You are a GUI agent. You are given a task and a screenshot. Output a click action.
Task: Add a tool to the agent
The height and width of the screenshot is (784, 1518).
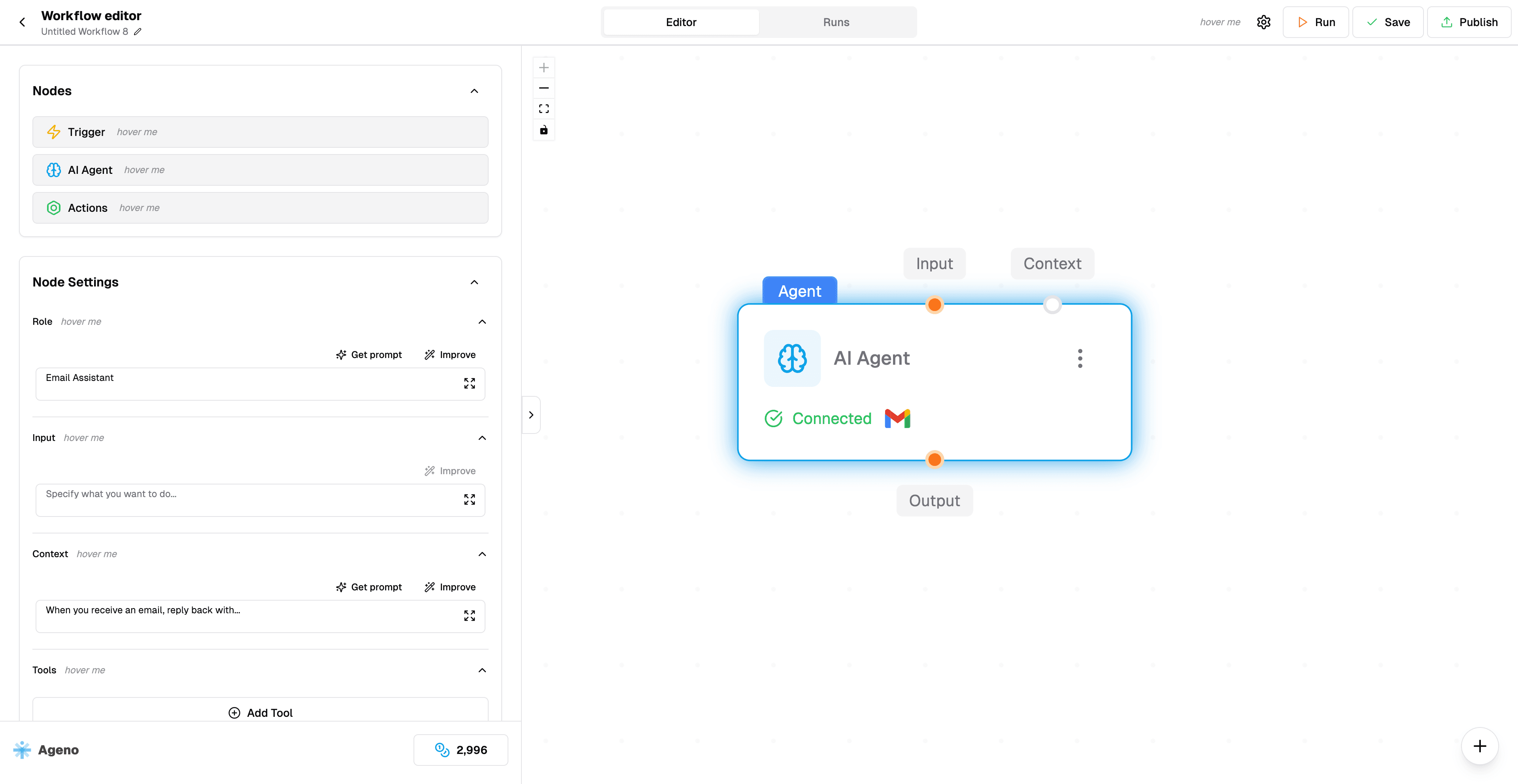point(260,712)
